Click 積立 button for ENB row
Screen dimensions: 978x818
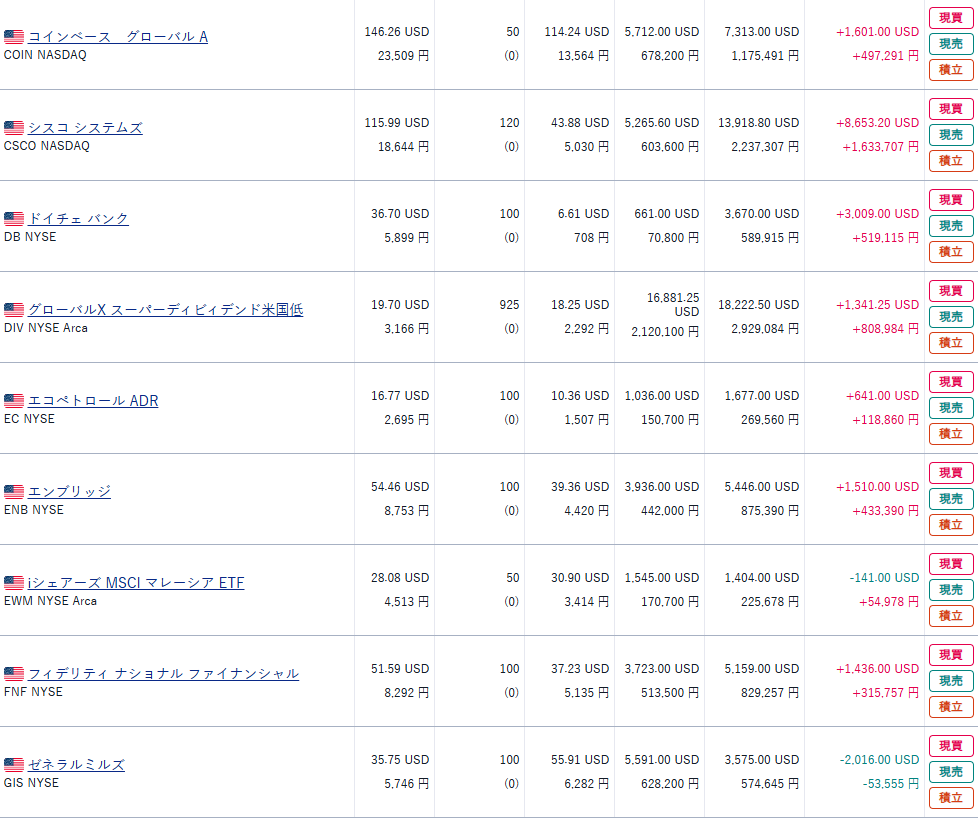(951, 525)
